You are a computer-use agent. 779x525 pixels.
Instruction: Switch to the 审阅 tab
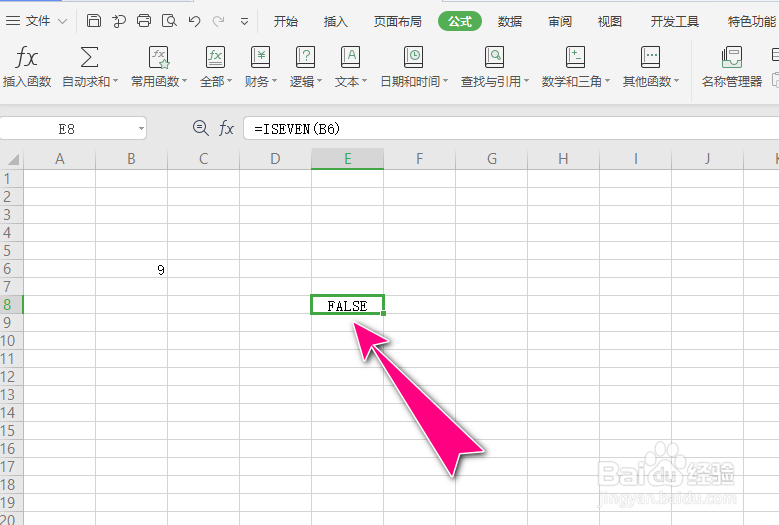point(560,21)
